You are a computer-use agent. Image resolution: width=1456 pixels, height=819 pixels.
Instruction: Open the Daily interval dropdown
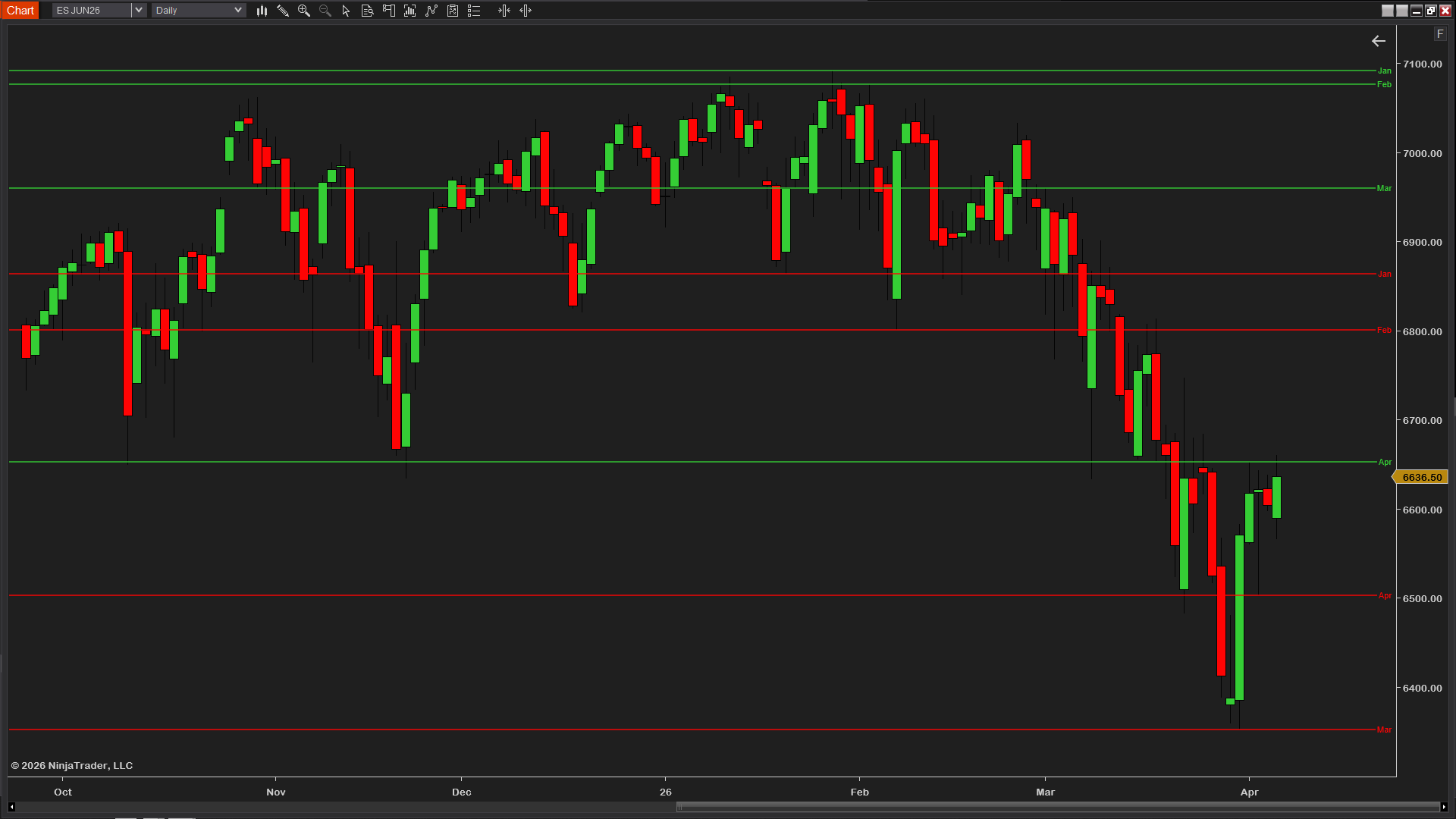coord(238,10)
